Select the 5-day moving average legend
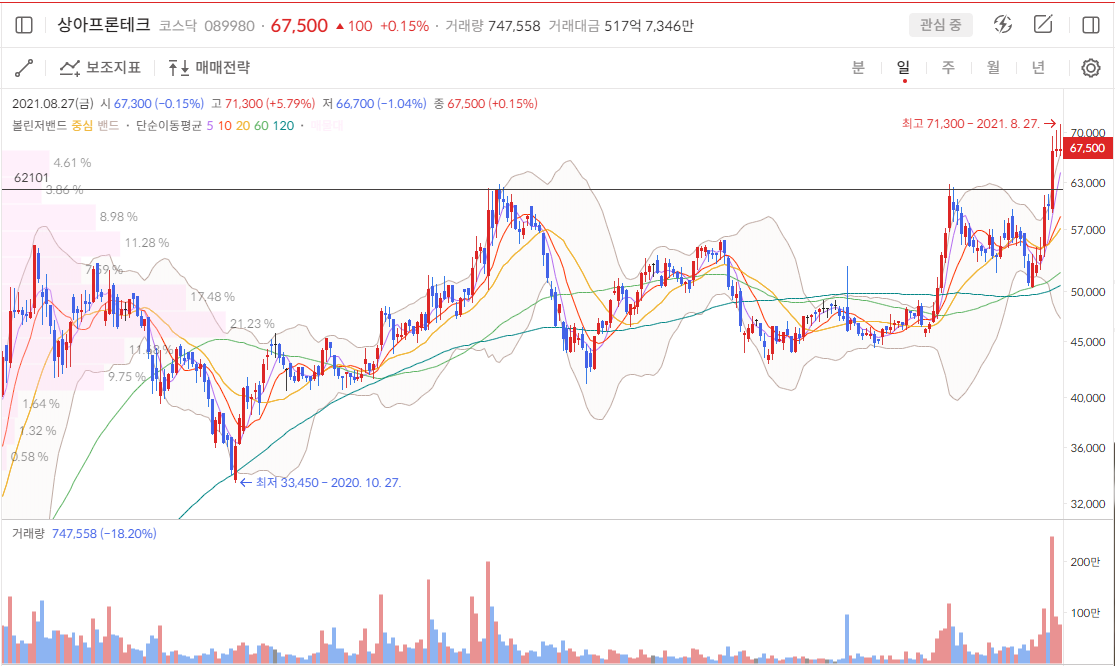The width and height of the screenshot is (1115, 666). pos(210,126)
